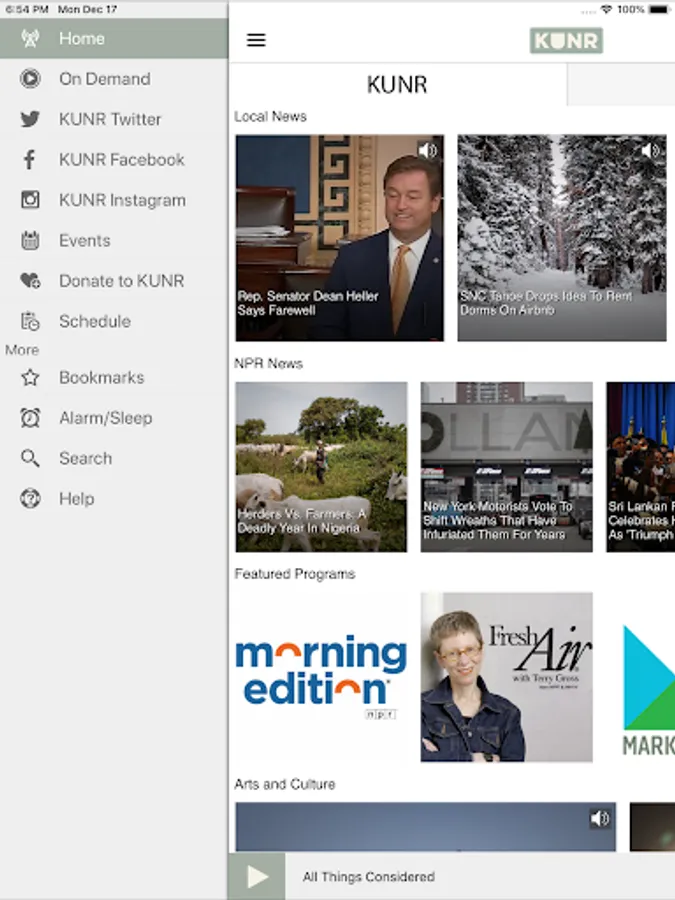Tap Local News section heading

(270, 117)
